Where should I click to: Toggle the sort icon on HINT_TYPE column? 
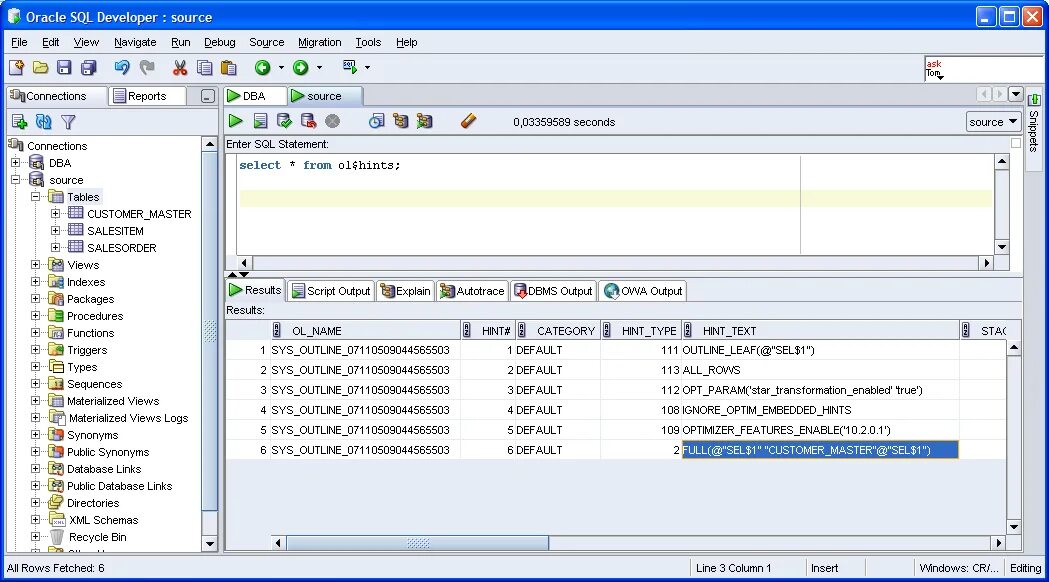pos(607,330)
